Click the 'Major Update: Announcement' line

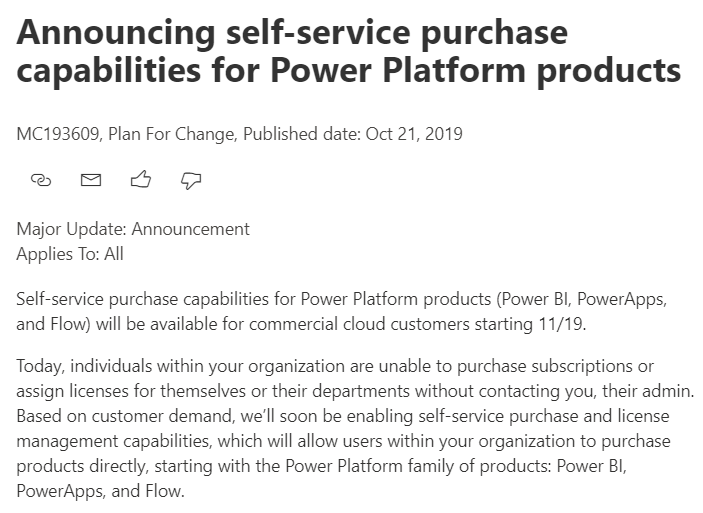click(x=133, y=230)
